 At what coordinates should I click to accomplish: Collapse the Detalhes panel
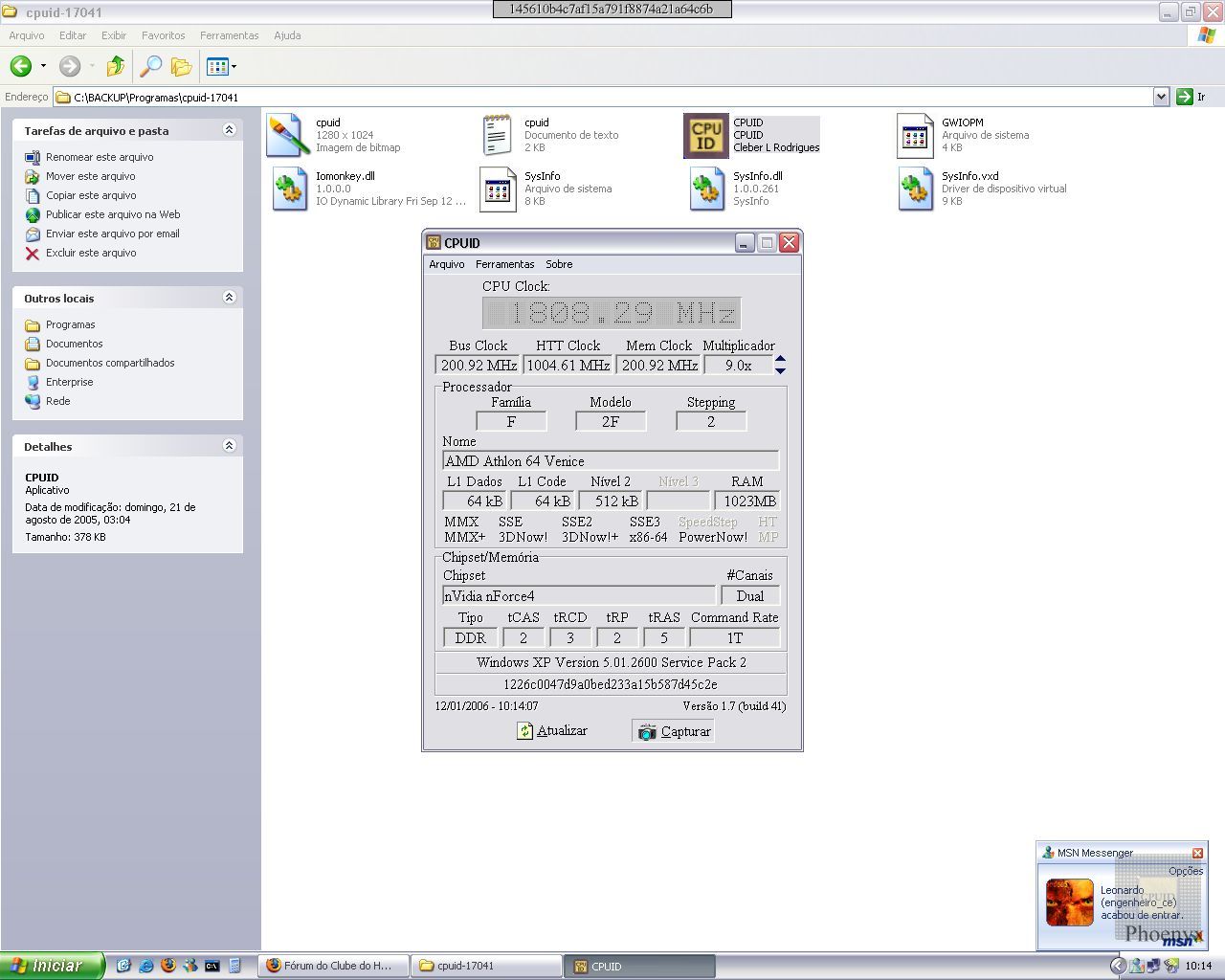tap(229, 446)
